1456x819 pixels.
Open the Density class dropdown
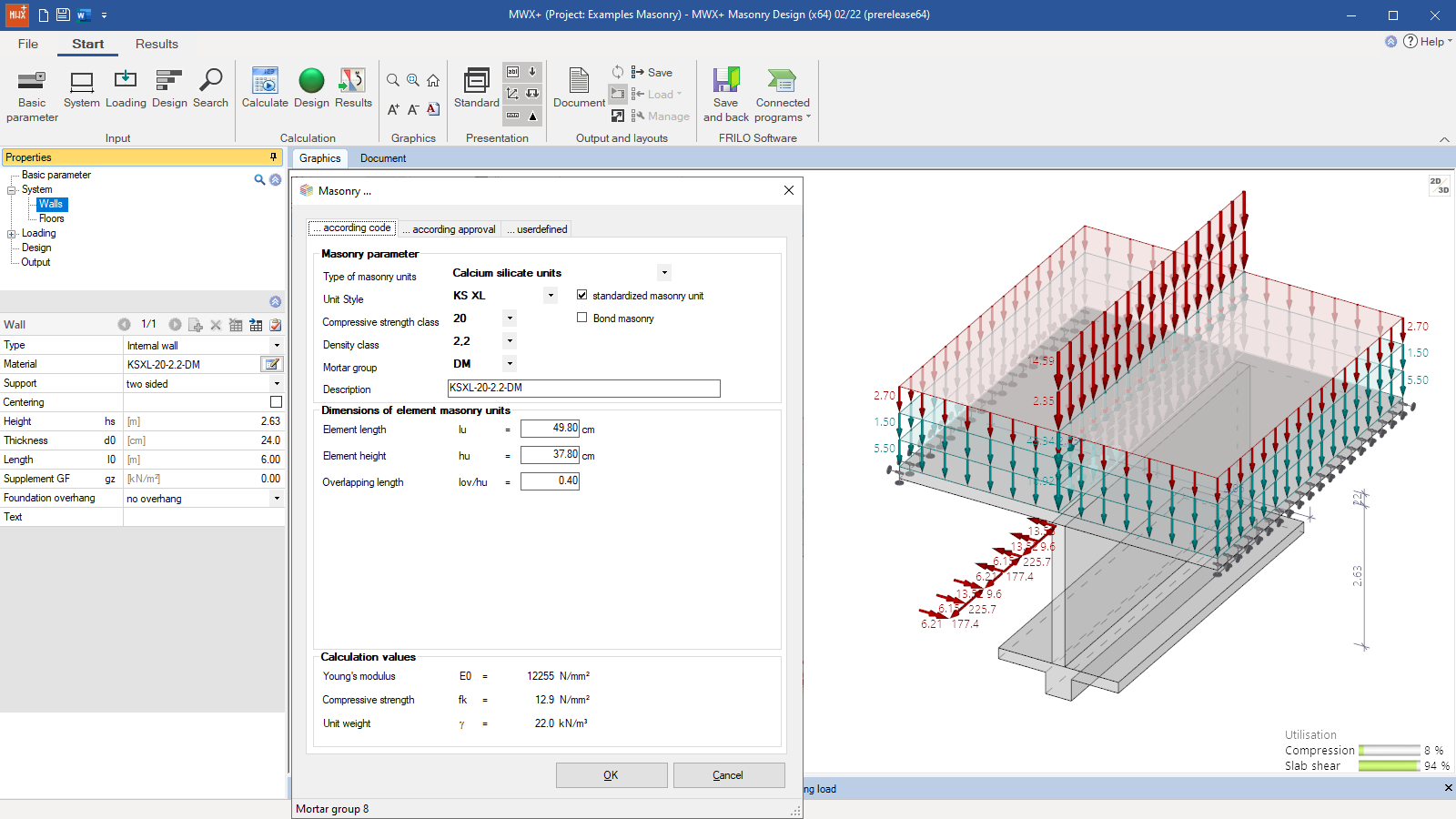[510, 341]
